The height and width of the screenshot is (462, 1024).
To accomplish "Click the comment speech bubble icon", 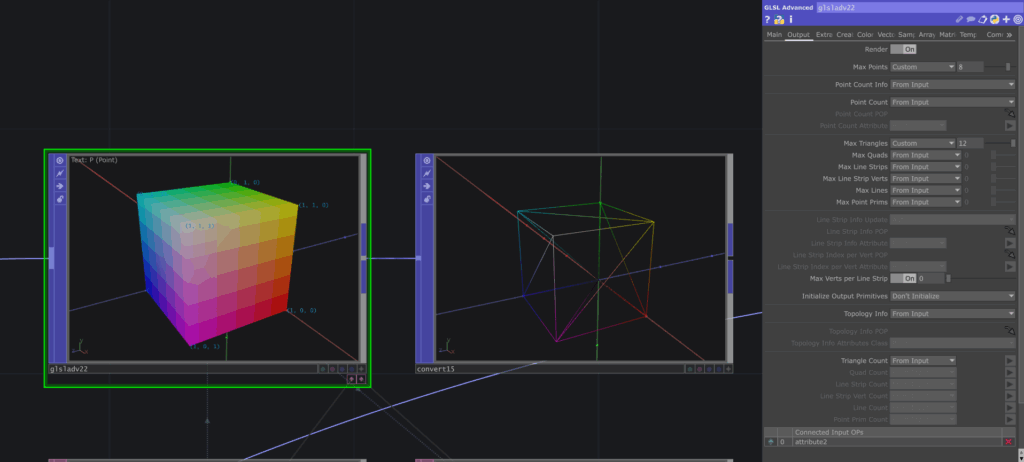I will point(970,19).
